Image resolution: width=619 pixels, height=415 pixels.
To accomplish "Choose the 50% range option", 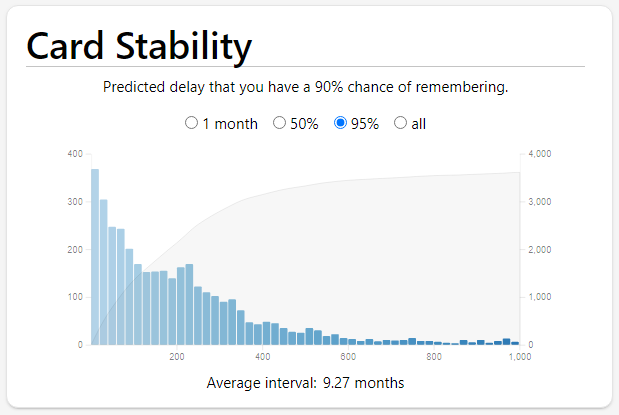I will pyautogui.click(x=279, y=123).
